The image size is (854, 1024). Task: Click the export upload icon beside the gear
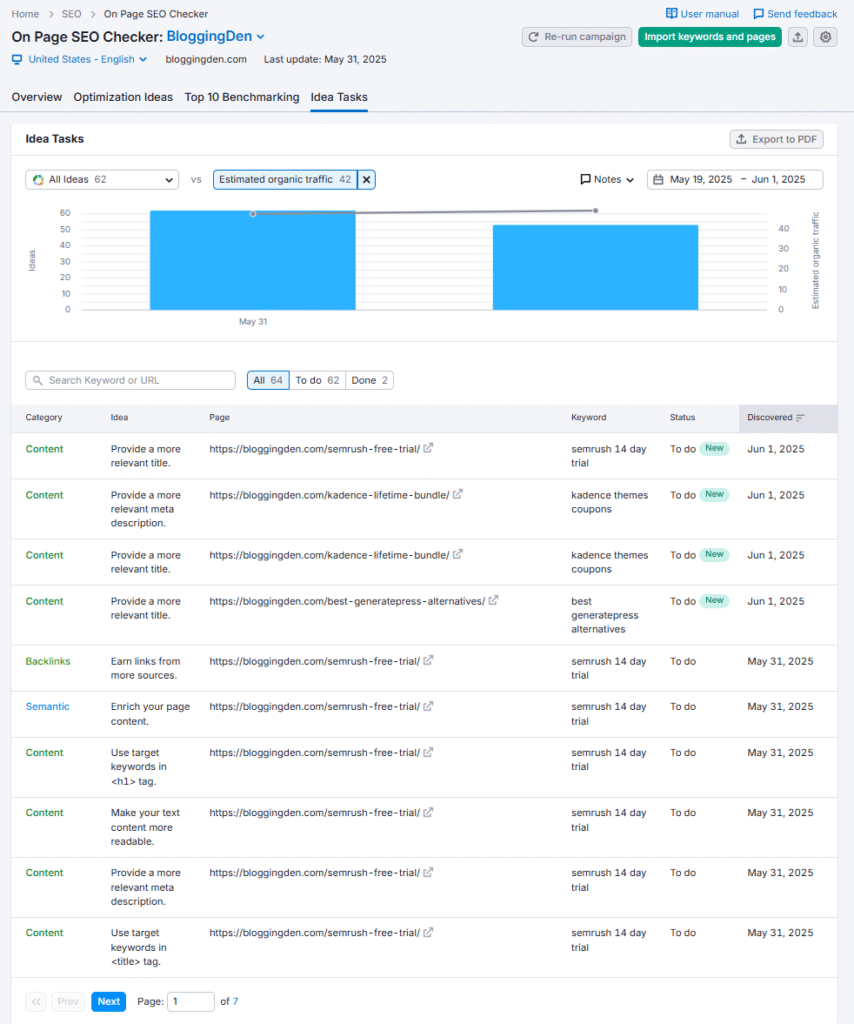[x=797, y=36]
